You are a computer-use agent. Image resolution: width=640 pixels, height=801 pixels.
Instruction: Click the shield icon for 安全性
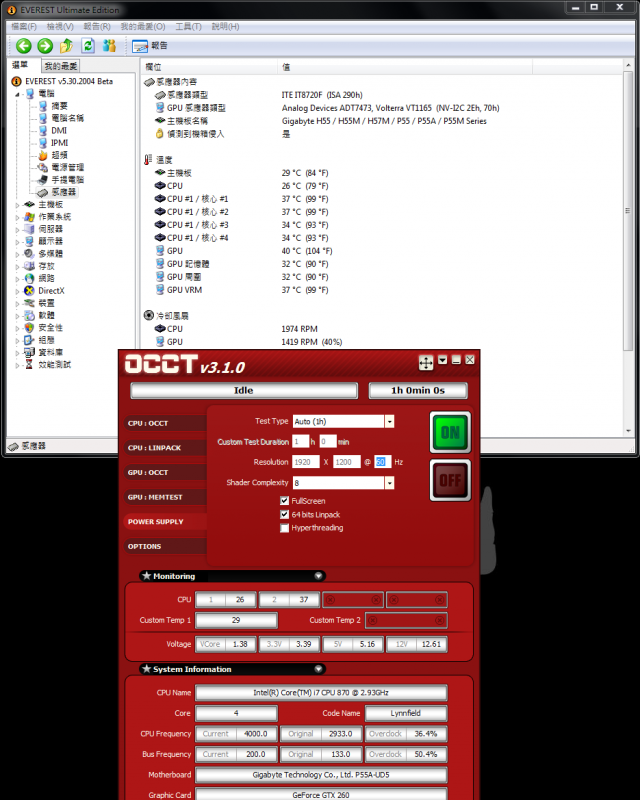click(30, 327)
